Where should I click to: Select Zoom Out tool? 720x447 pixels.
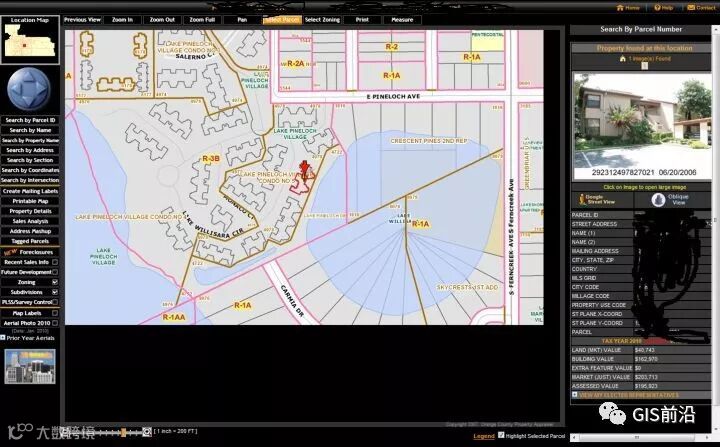(162, 20)
